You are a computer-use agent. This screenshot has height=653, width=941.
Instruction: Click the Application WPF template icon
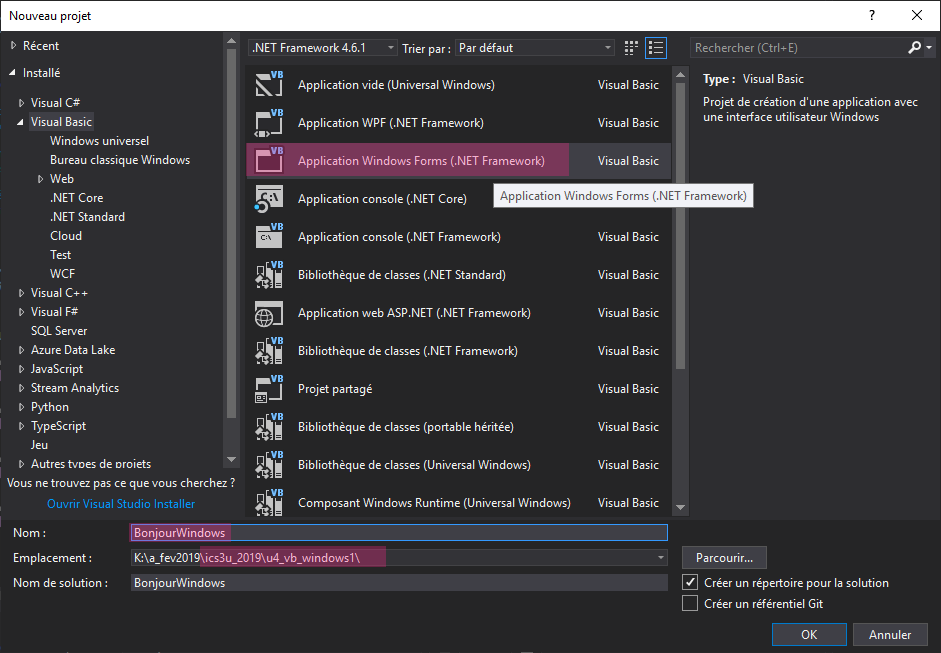pyautogui.click(x=269, y=122)
